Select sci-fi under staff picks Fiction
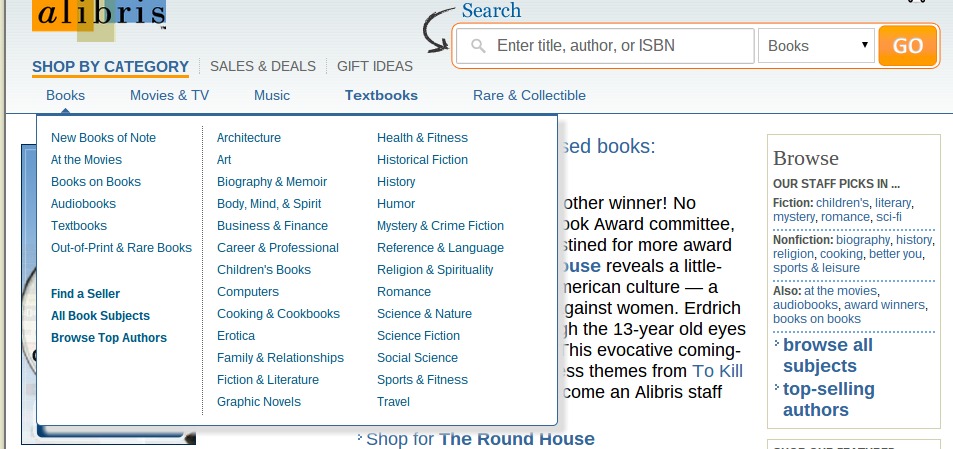Image resolution: width=953 pixels, height=449 pixels. 889,217
